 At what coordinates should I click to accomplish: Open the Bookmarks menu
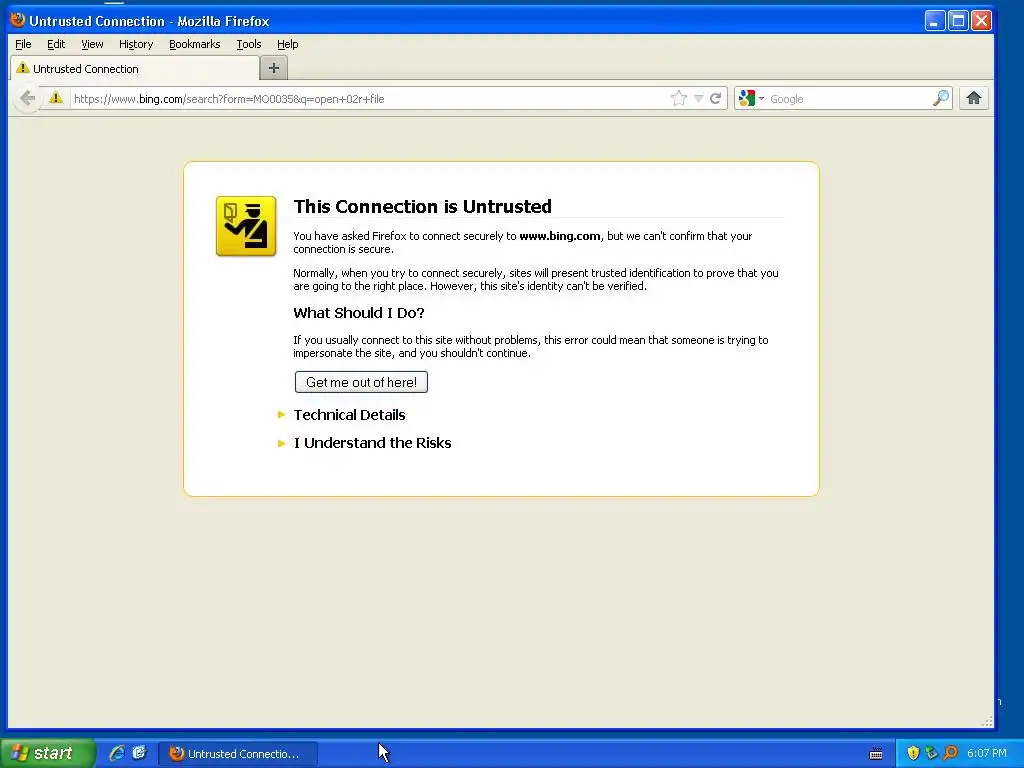[195, 44]
